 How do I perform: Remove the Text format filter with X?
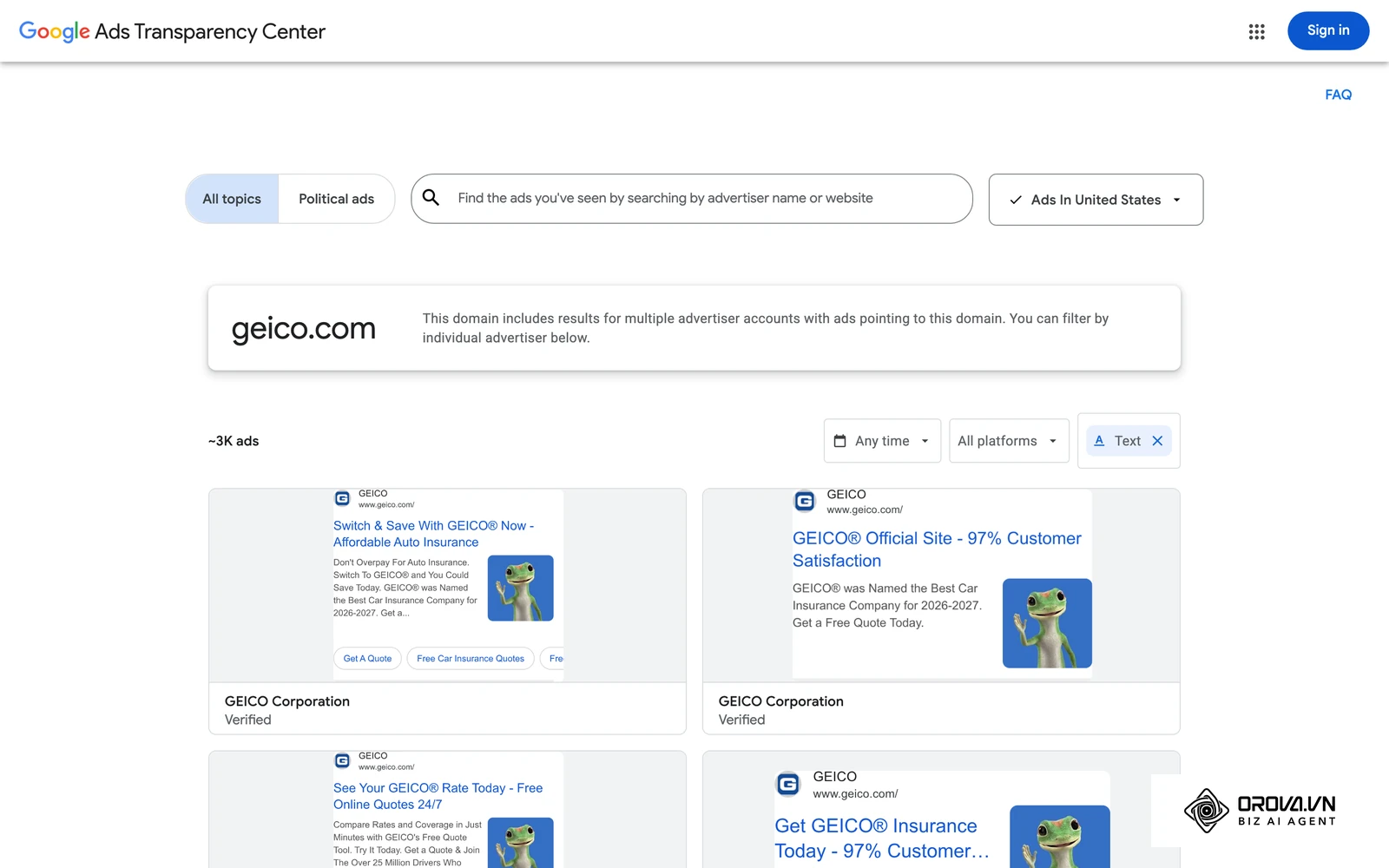pyautogui.click(x=1157, y=441)
